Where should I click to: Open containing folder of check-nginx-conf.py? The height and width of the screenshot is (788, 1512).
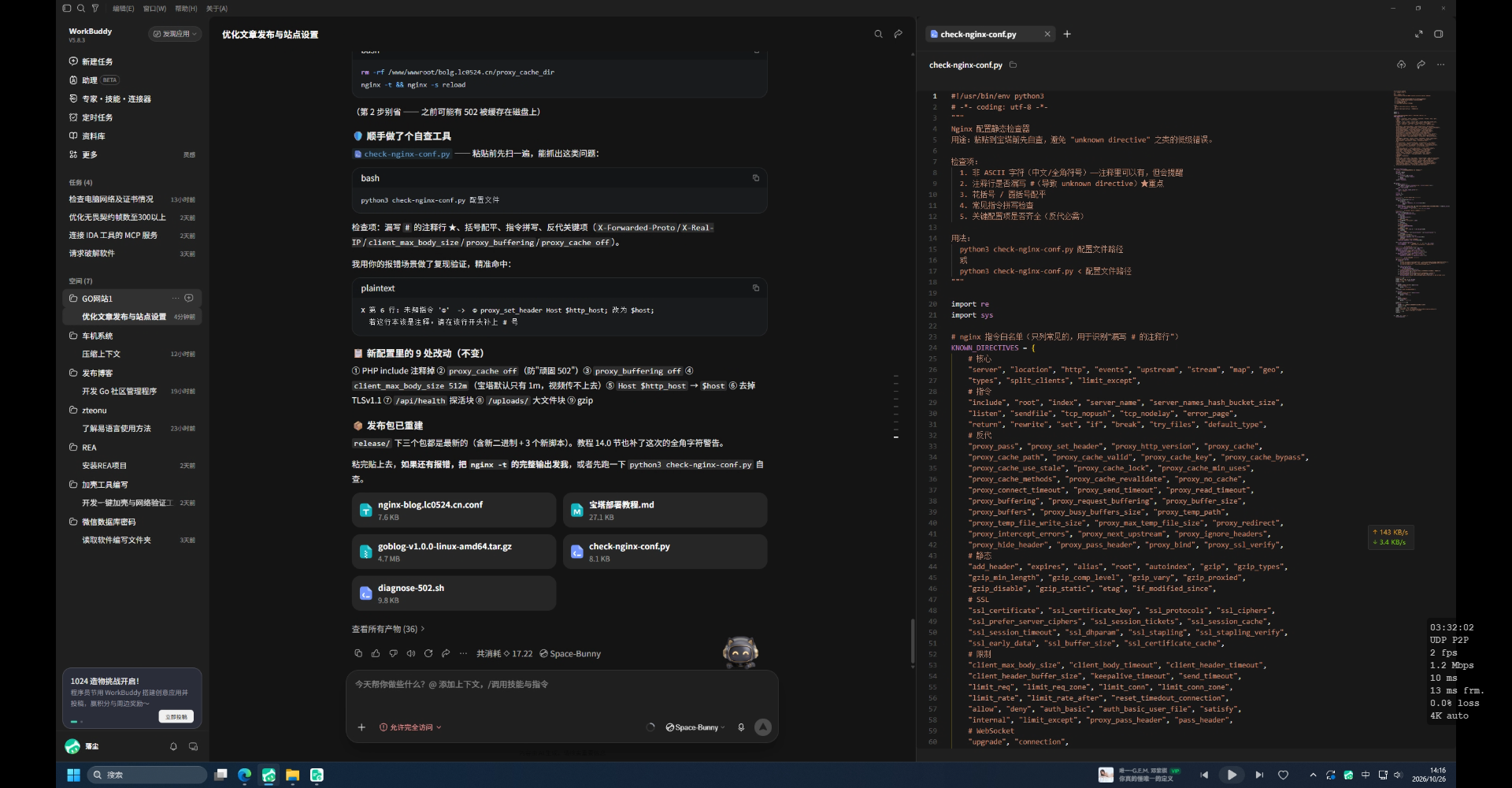tap(1013, 65)
